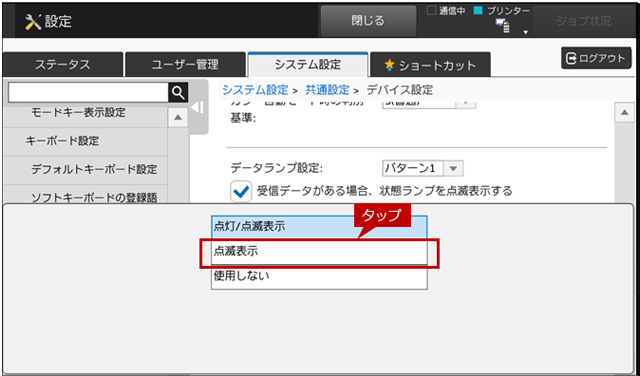Screen dimensions: 640x376
Task: Click the ログアウト button
Action: 596,58
